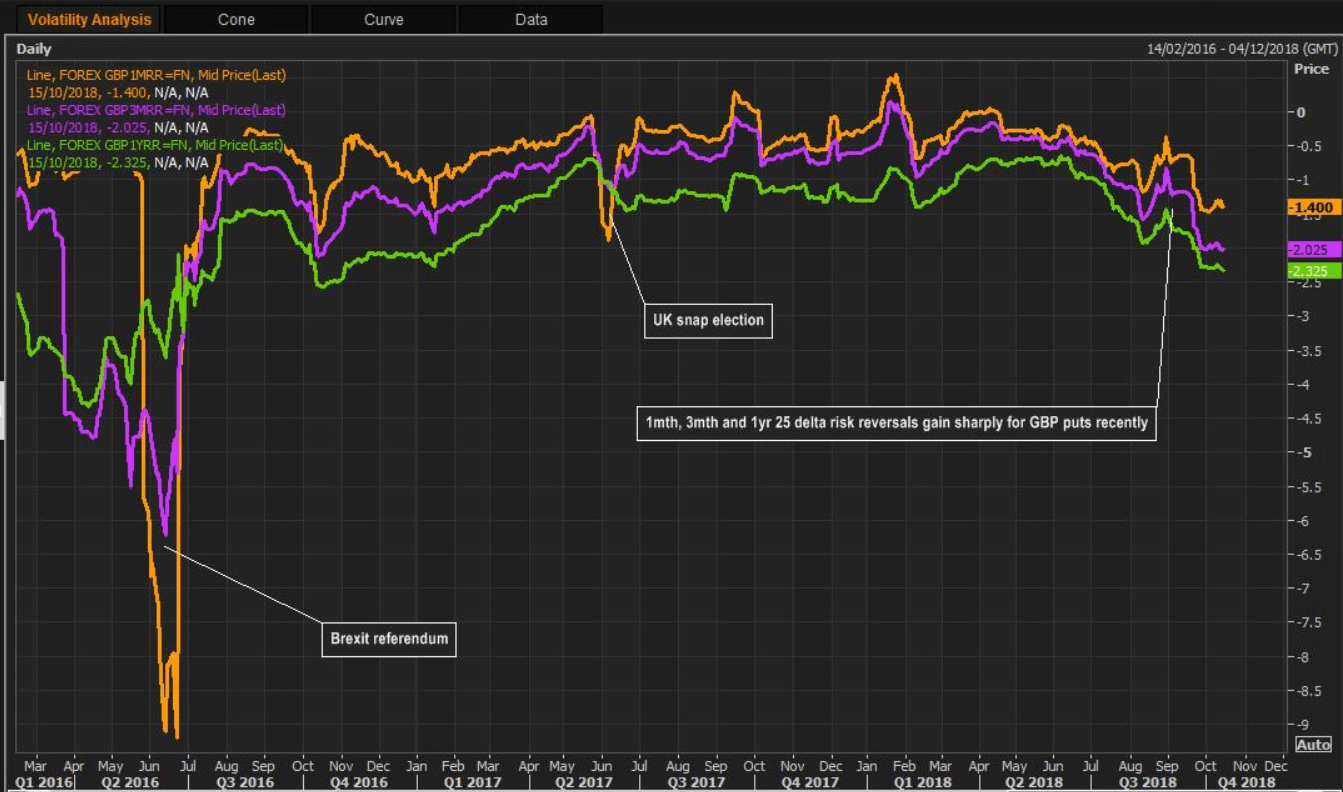Click the Auto scale button
Image resolution: width=1343 pixels, height=792 pixels.
[1313, 745]
